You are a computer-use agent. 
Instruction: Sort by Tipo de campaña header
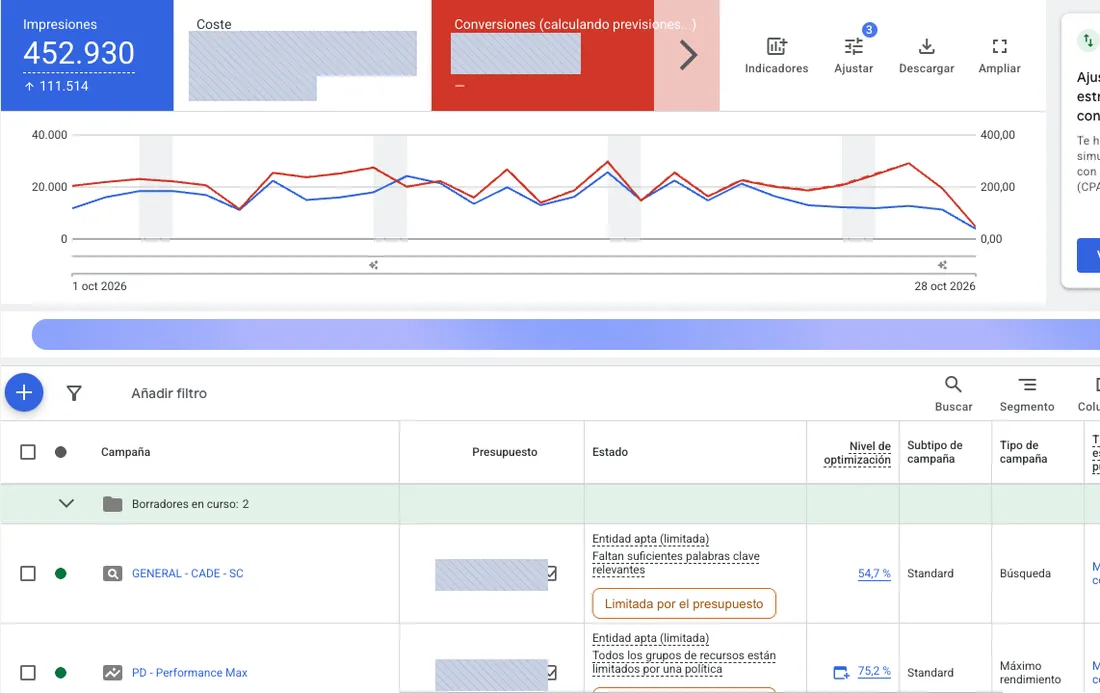(x=1023, y=452)
